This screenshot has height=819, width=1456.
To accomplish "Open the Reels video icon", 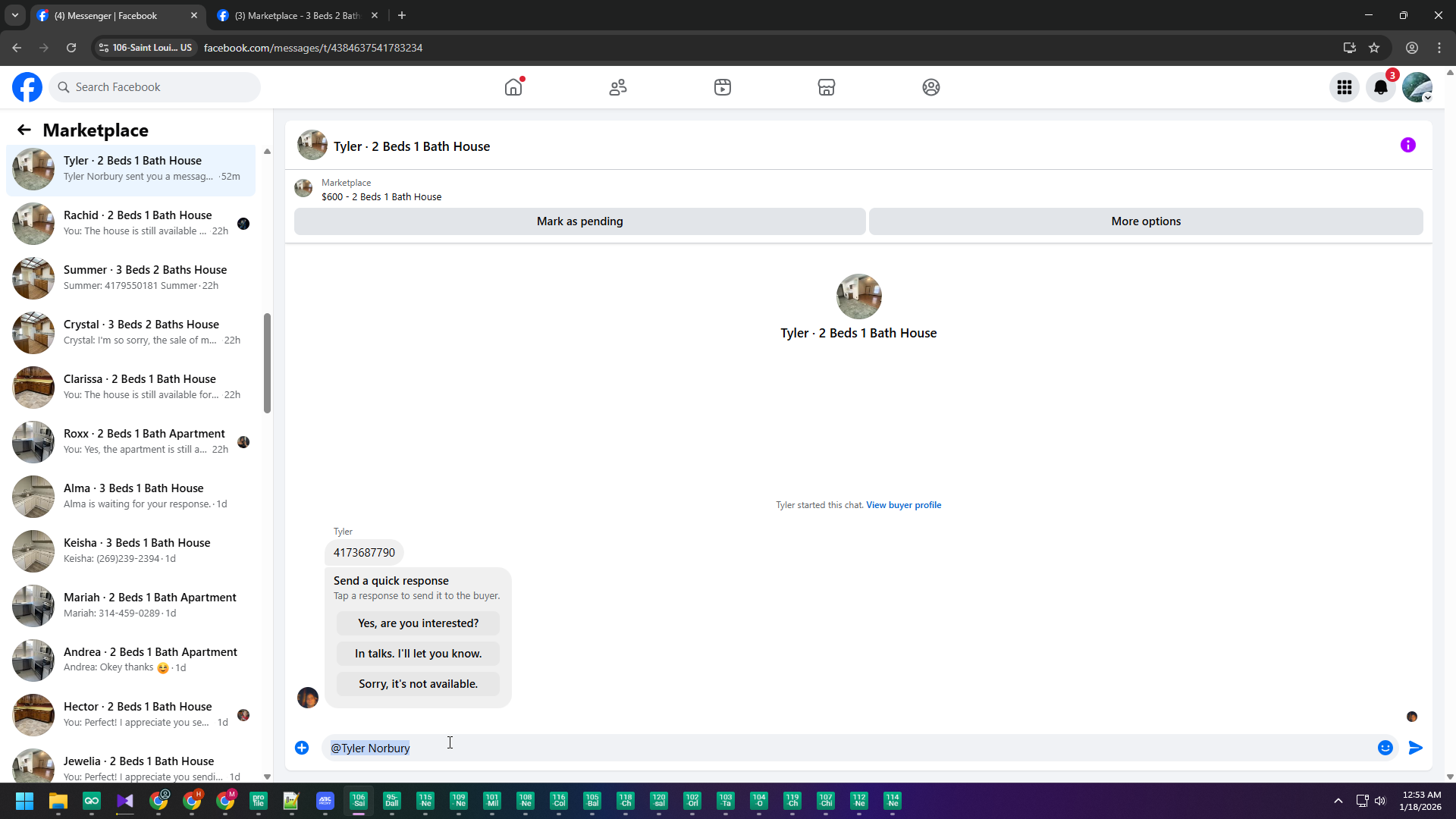I will (723, 87).
